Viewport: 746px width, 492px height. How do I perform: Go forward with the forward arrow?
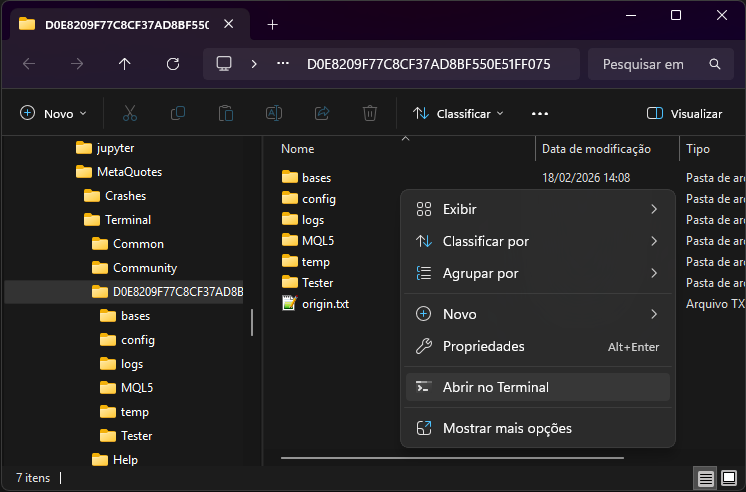(77, 64)
